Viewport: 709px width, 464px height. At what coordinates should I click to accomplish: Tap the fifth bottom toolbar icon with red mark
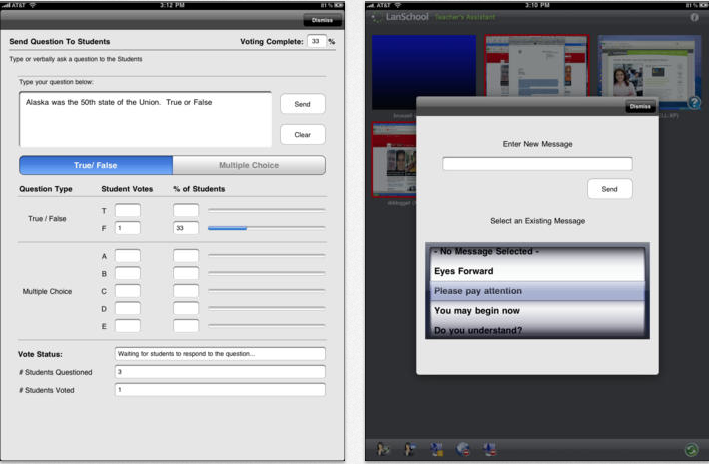489,449
